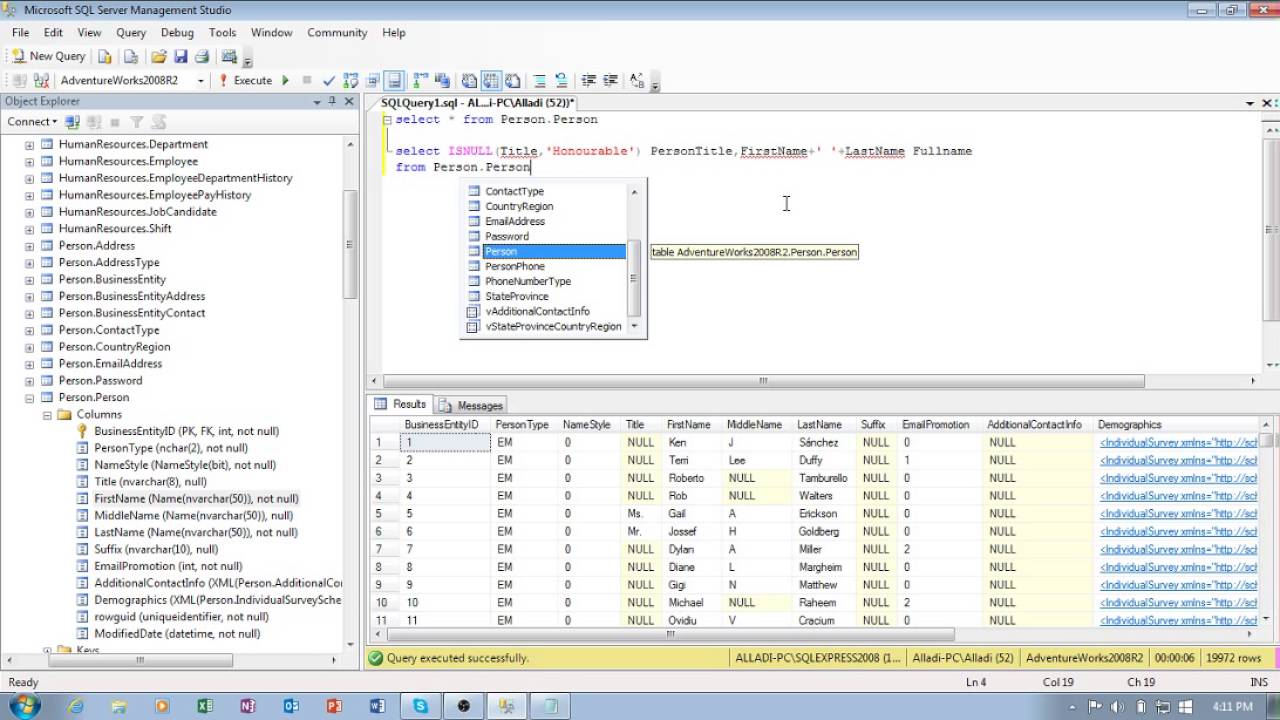Click the Activity Monitor toolbar icon
This screenshot has width=1280, height=720.
pyautogui.click(x=229, y=57)
